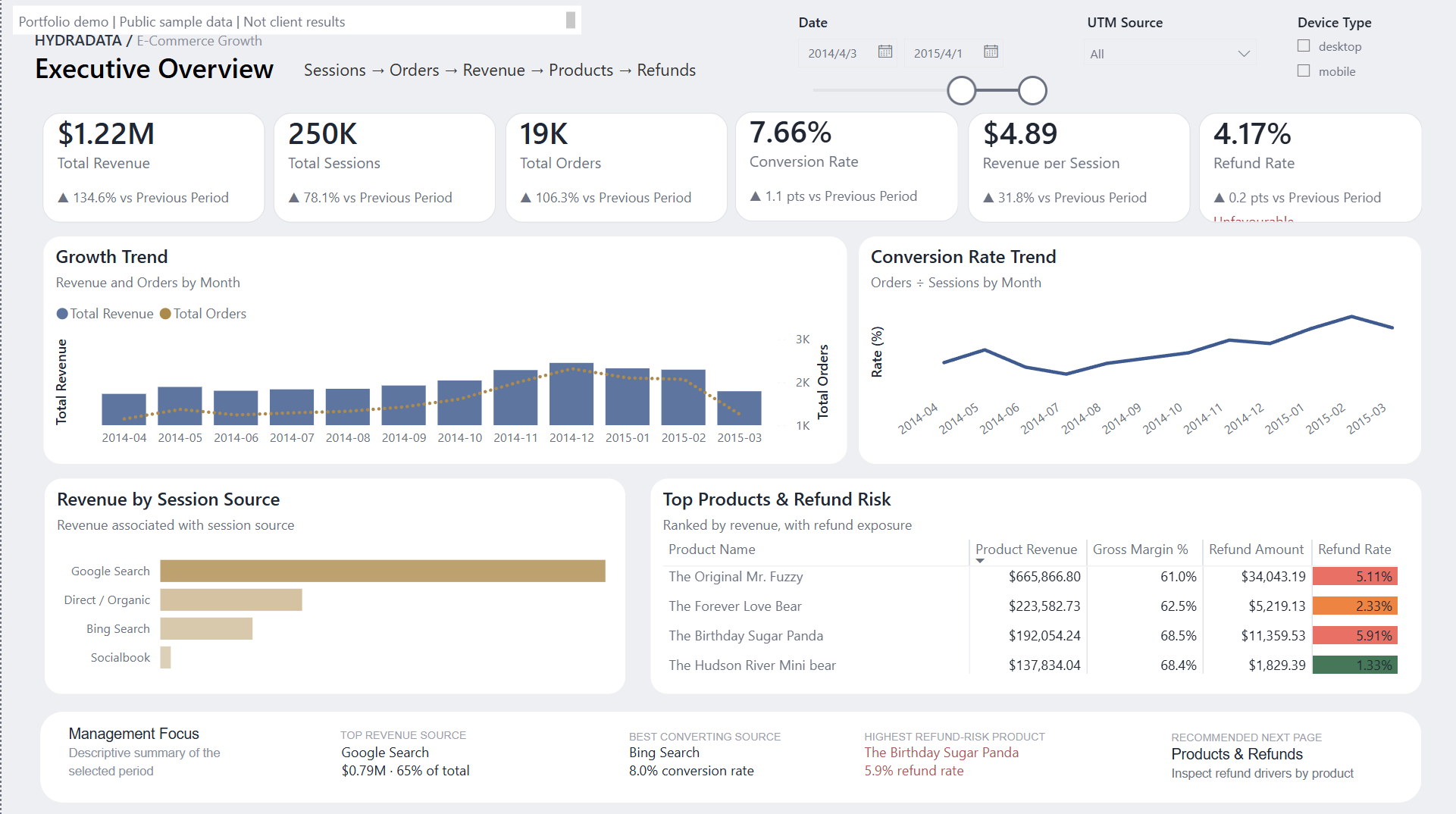
Task: Click the right date range slider handle
Action: coord(1032,90)
